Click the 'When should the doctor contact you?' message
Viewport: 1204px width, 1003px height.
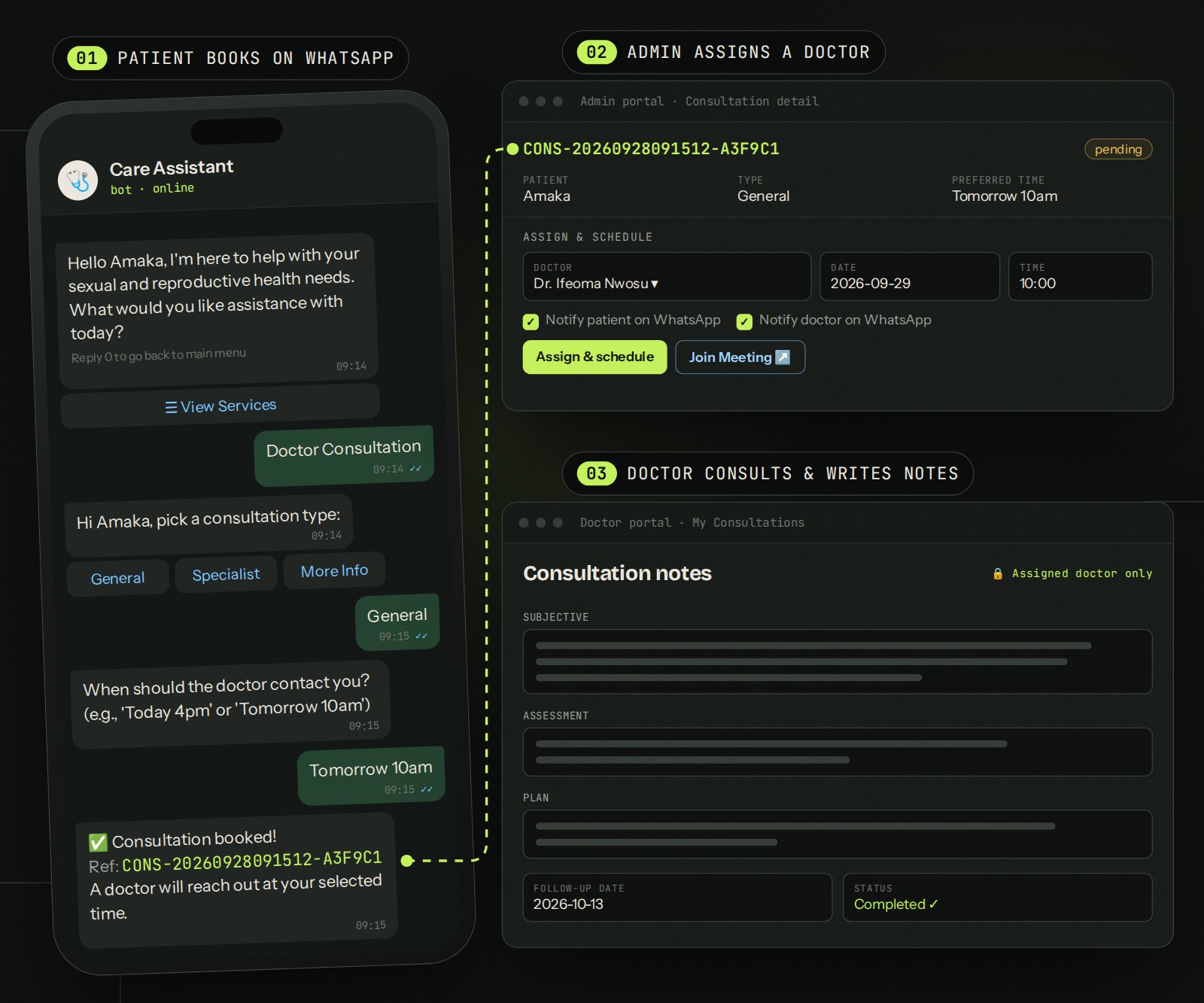(230, 704)
